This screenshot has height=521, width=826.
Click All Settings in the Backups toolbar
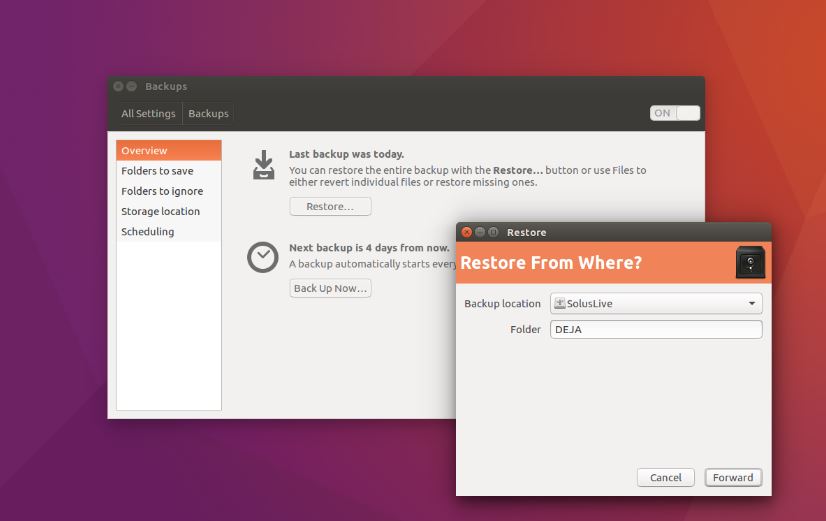[x=148, y=113]
